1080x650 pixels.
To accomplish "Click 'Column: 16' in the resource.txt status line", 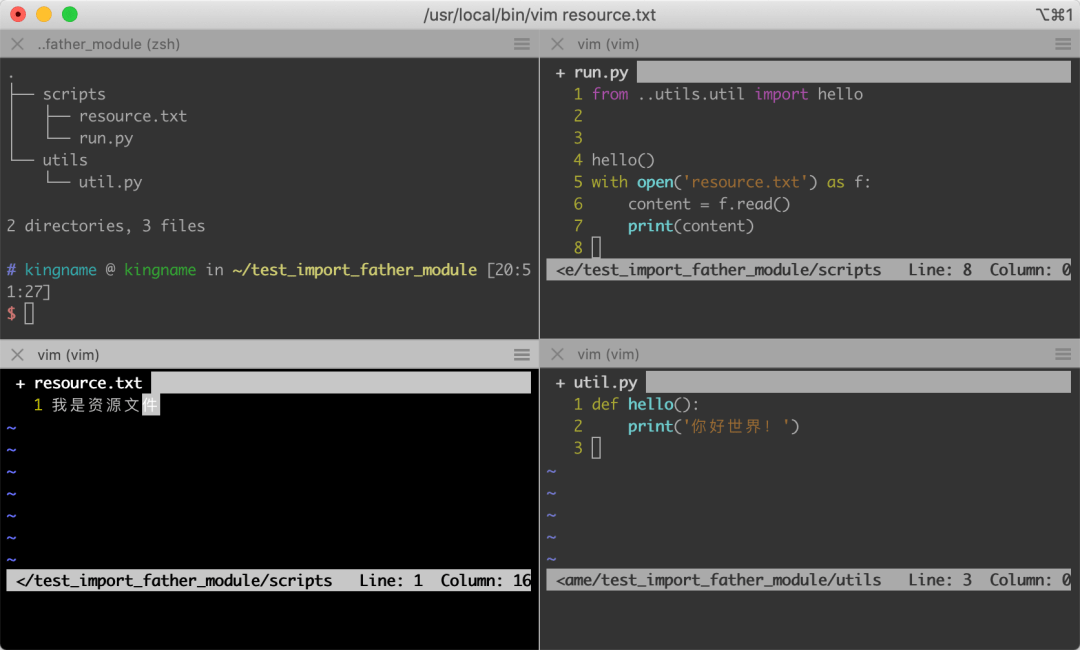I will pos(486,581).
